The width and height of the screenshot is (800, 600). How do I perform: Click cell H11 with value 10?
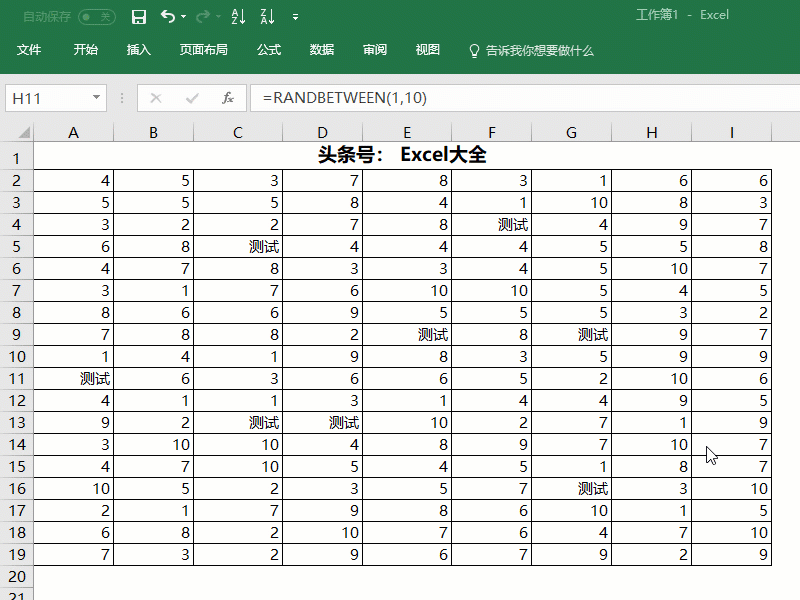pyautogui.click(x=652, y=379)
